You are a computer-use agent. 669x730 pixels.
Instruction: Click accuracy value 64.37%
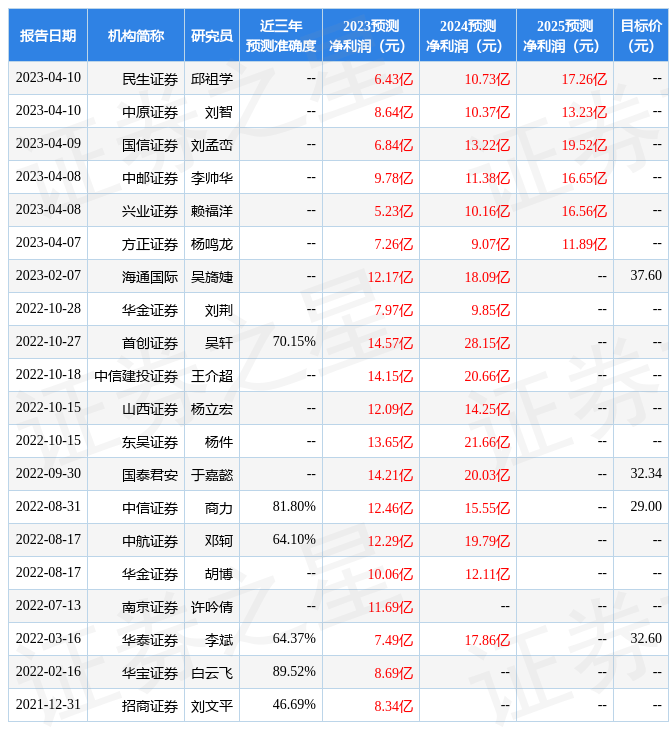(294, 638)
